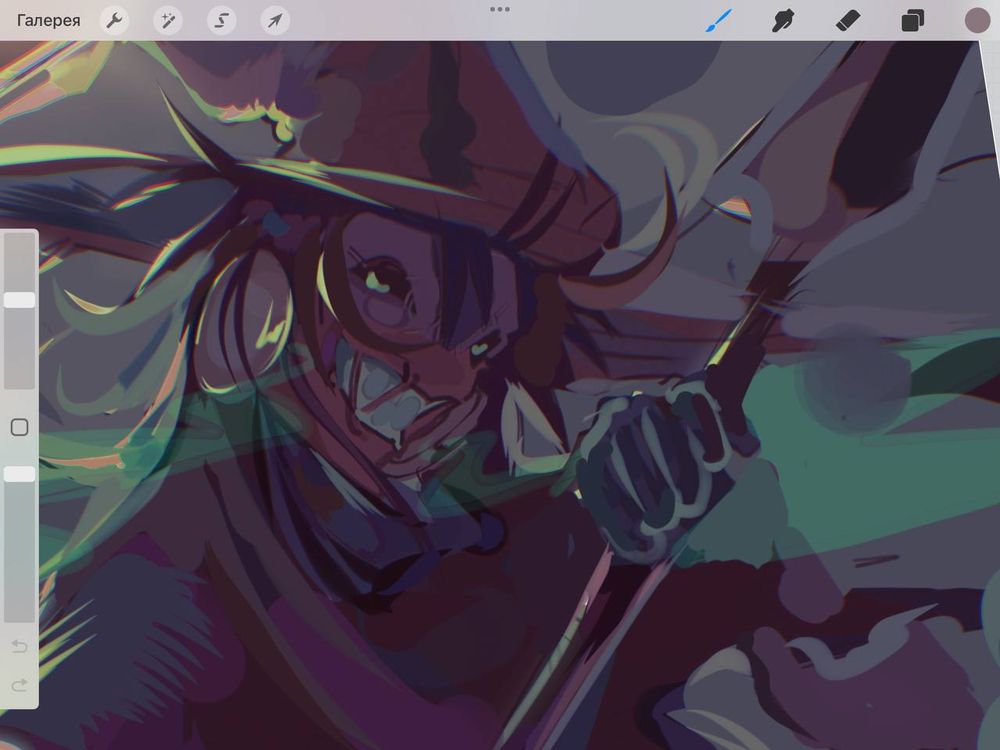Tap the three-dot multitasking menu at top

(500, 9)
